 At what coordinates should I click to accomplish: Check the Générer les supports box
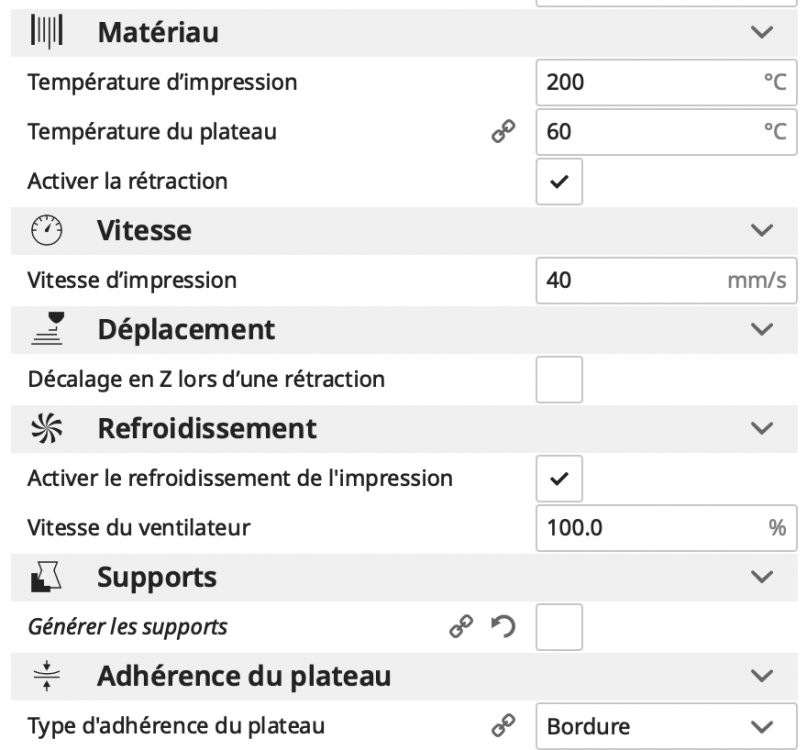coord(560,628)
